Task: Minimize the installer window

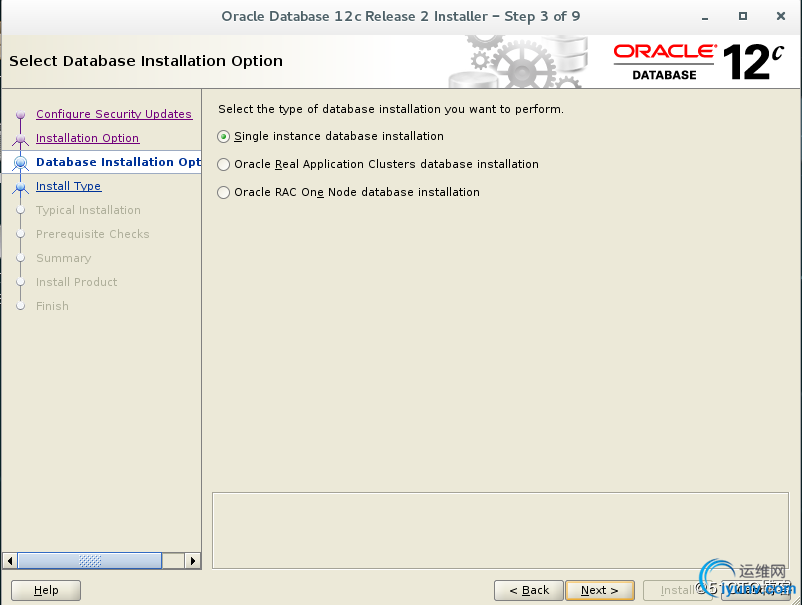Action: [705, 17]
